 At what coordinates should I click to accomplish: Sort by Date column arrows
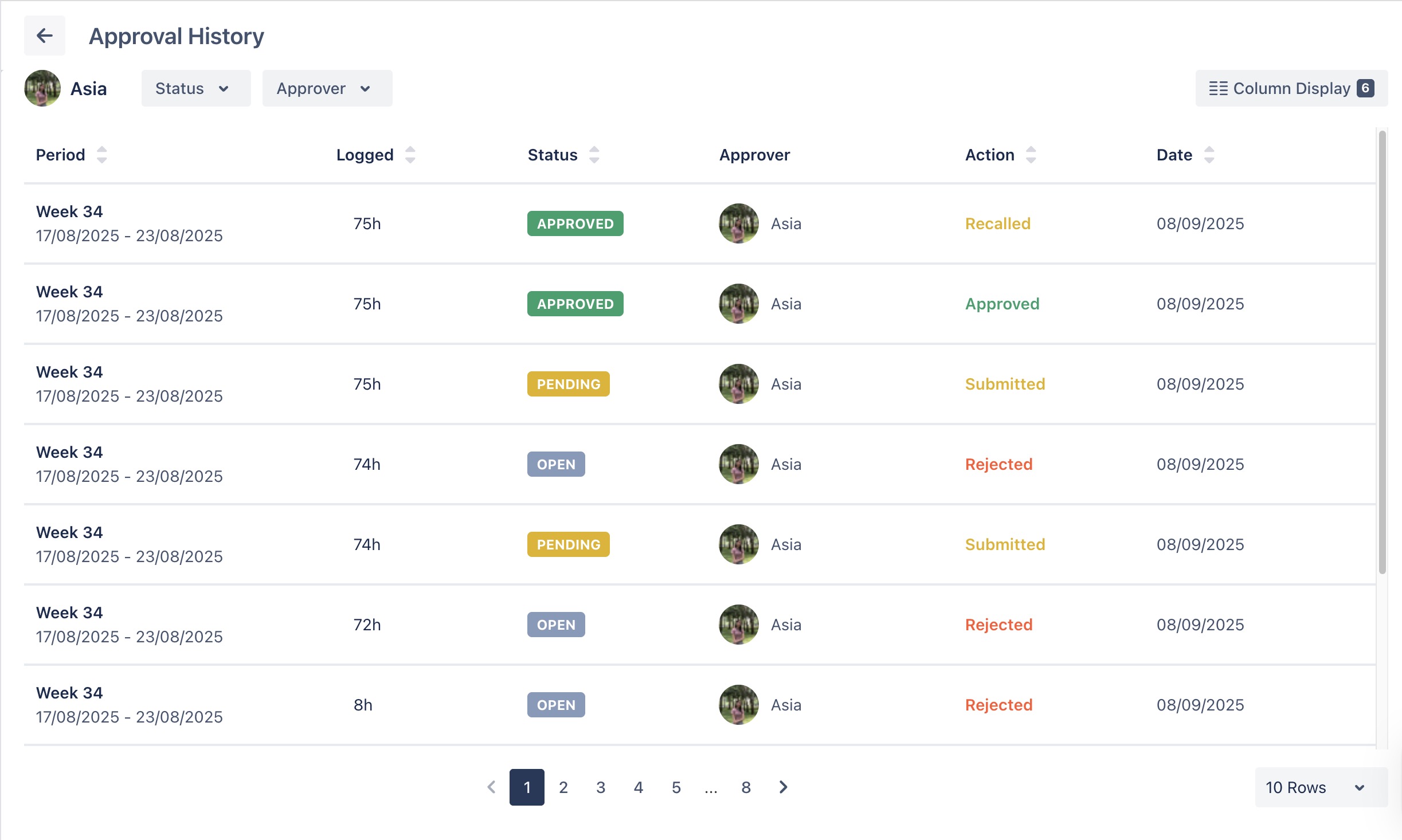[1209, 155]
